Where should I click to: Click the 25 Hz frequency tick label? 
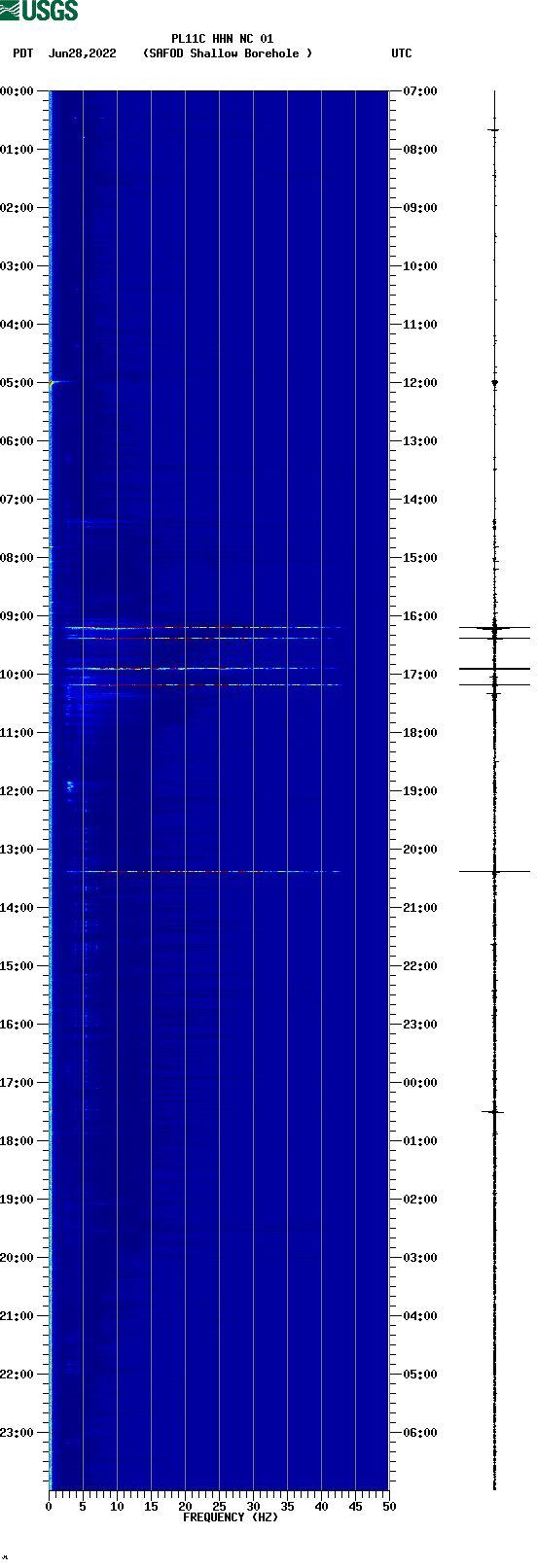219,1507
